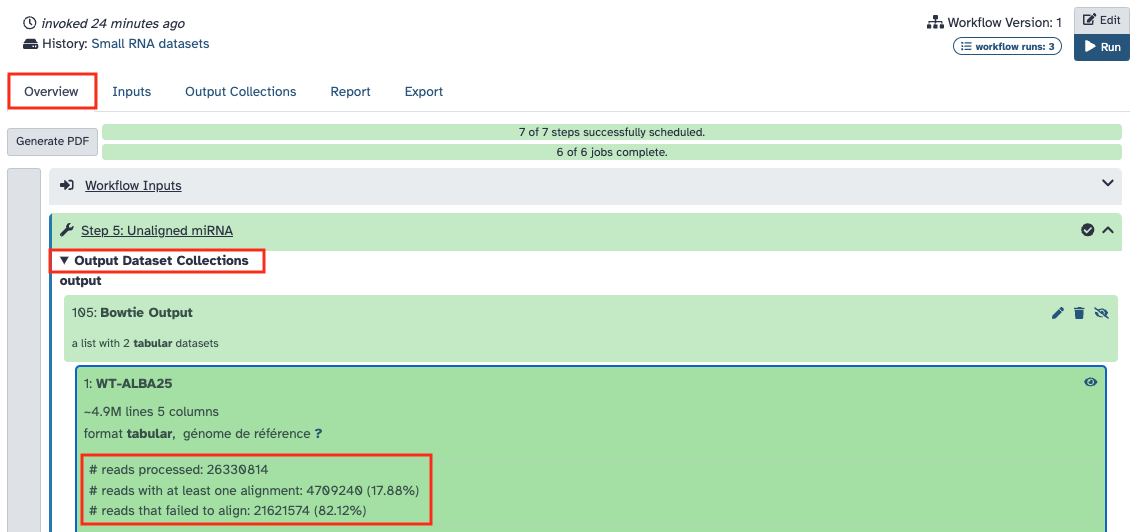Open the Output Collections tab
Viewport: 1136px width, 532px height.
pyautogui.click(x=241, y=92)
